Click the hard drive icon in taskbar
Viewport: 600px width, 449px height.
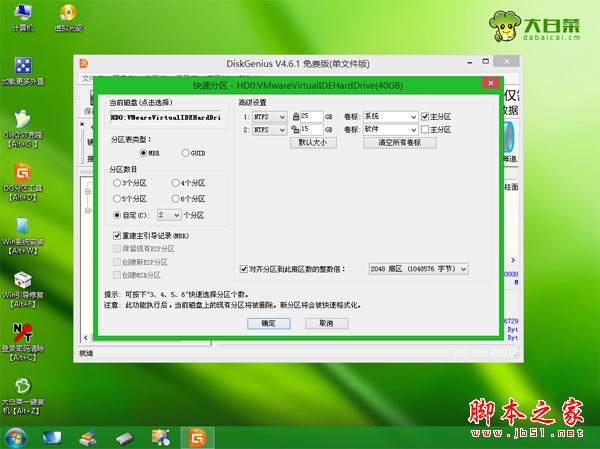(x=125, y=438)
